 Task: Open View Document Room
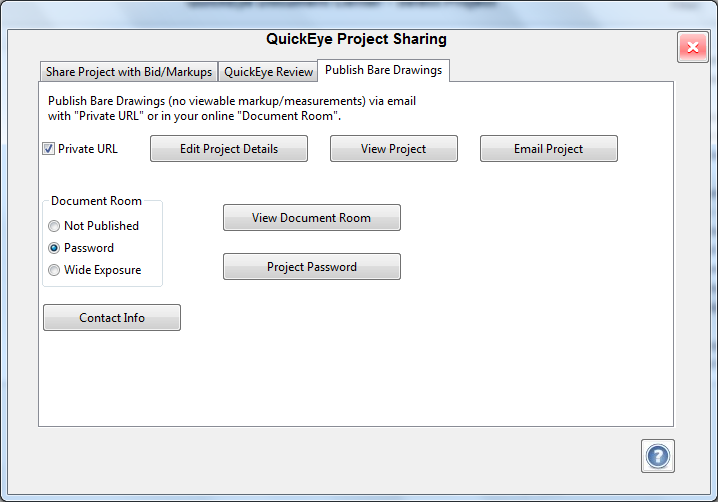(x=312, y=218)
